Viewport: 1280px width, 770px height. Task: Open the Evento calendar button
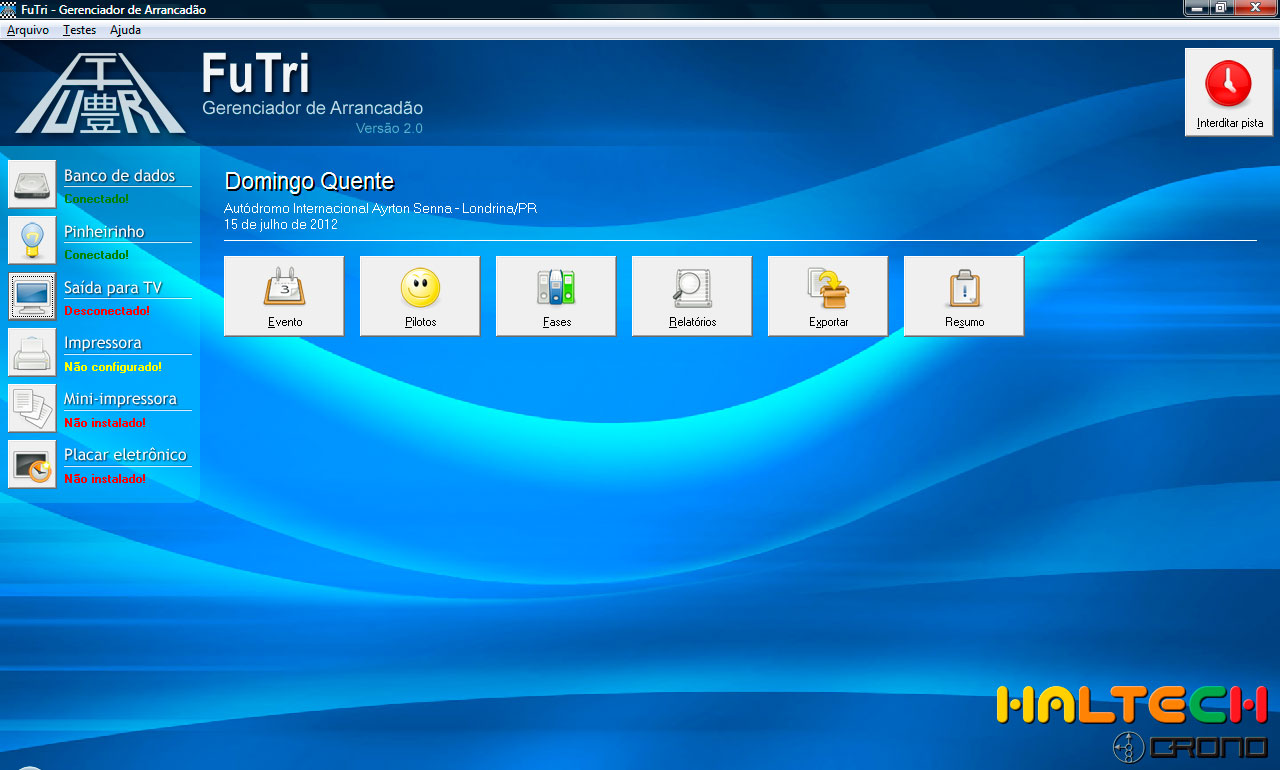click(284, 296)
